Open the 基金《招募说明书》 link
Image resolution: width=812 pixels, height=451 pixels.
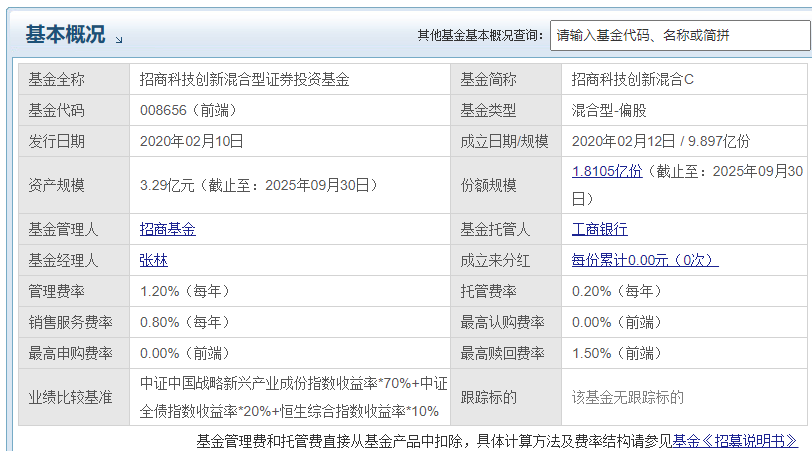(x=735, y=441)
